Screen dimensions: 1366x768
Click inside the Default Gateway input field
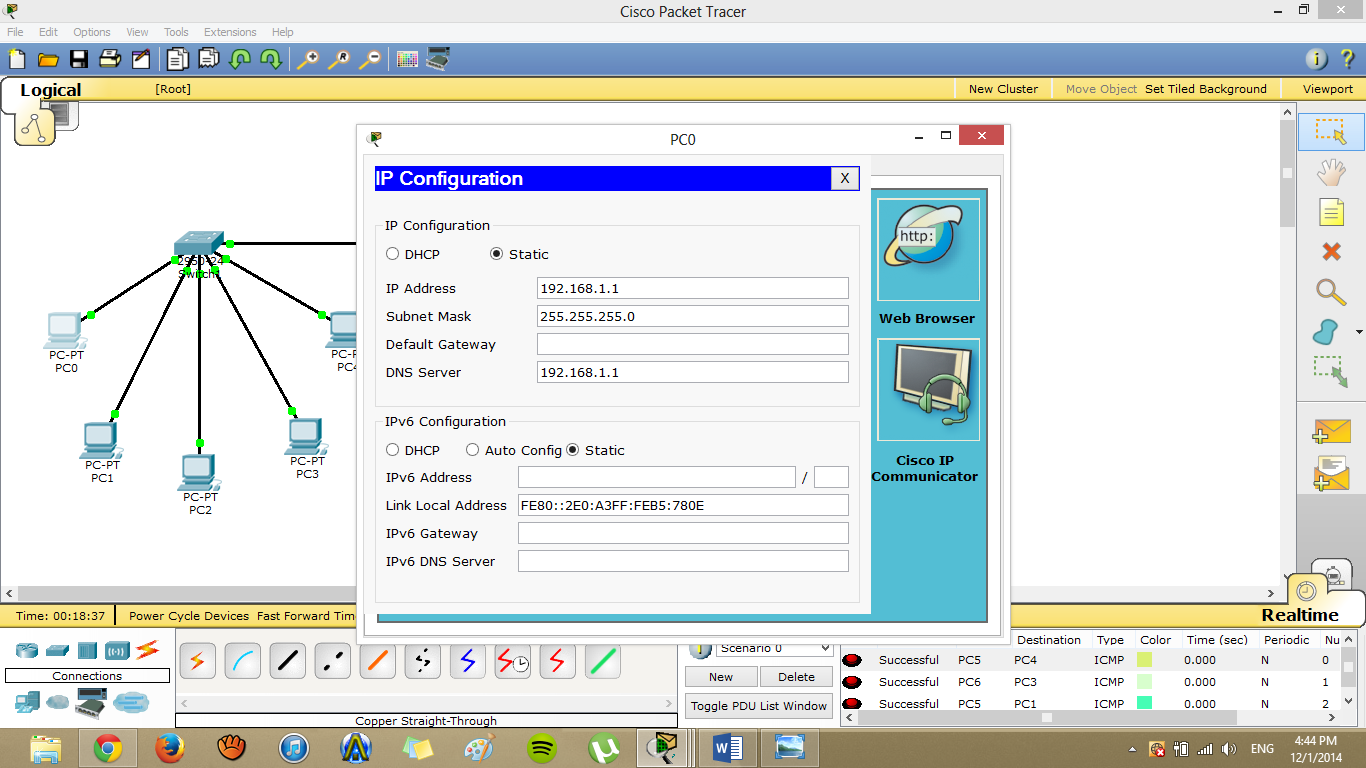pos(692,344)
